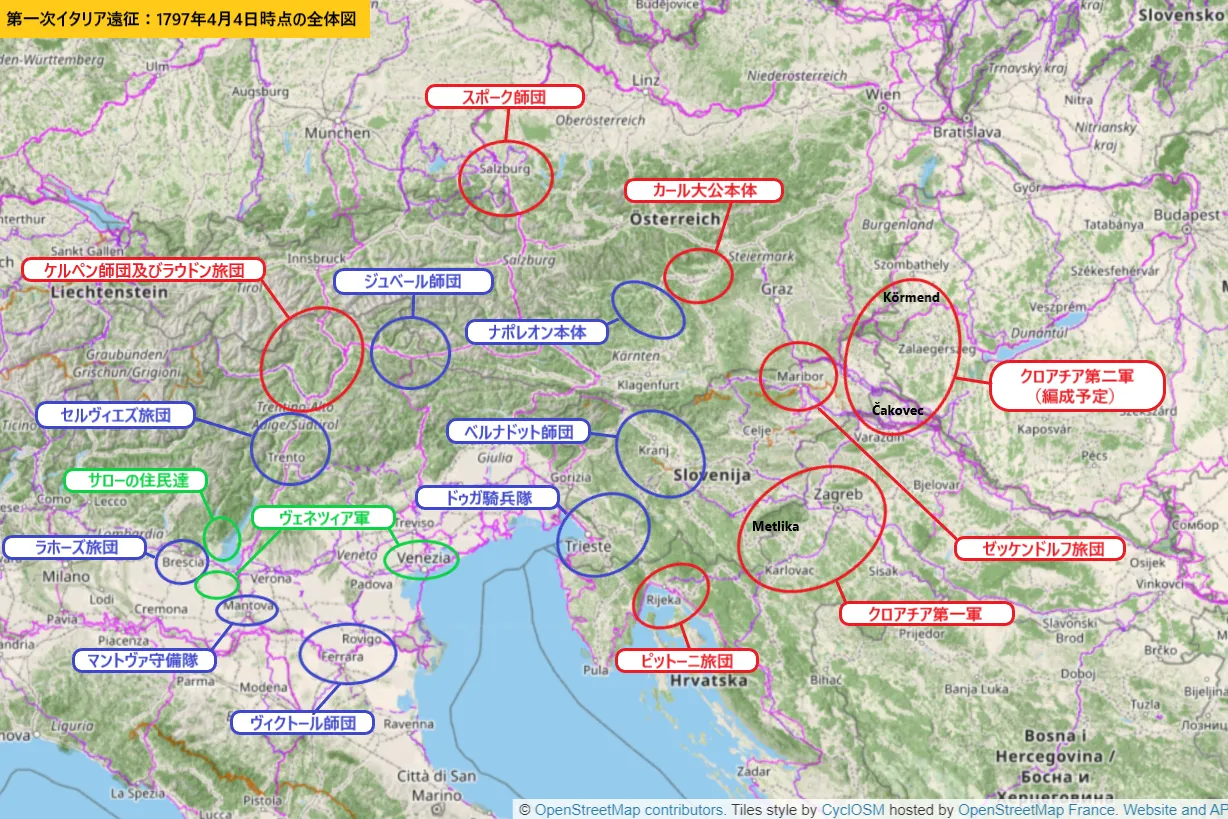Select the Zalaegerszeg city label
Screen dimensions: 1228x819
coord(937,350)
